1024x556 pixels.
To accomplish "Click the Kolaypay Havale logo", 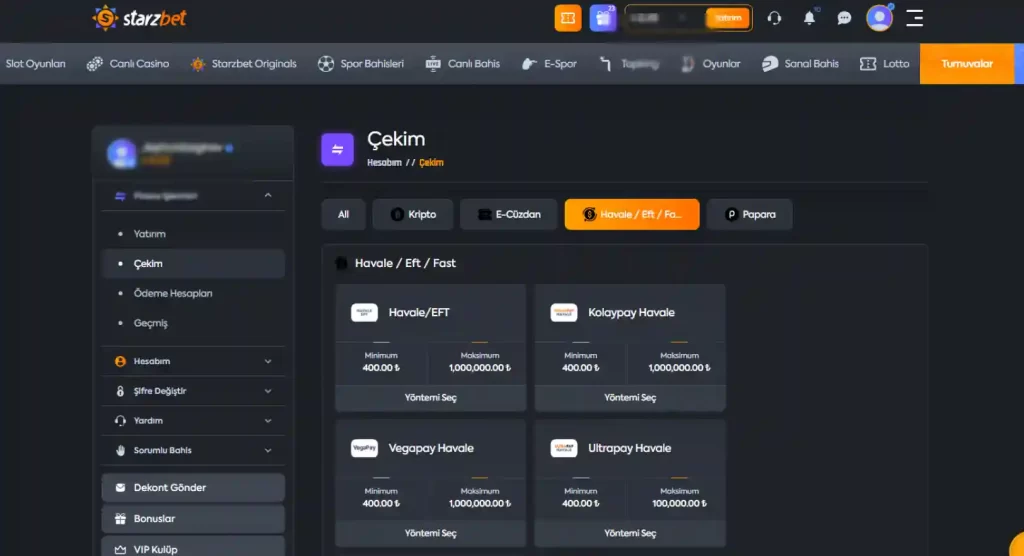I will tap(564, 312).
